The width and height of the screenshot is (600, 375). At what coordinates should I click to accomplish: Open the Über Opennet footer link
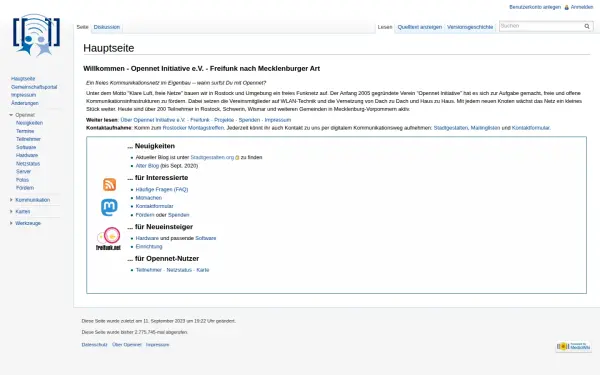(127, 345)
